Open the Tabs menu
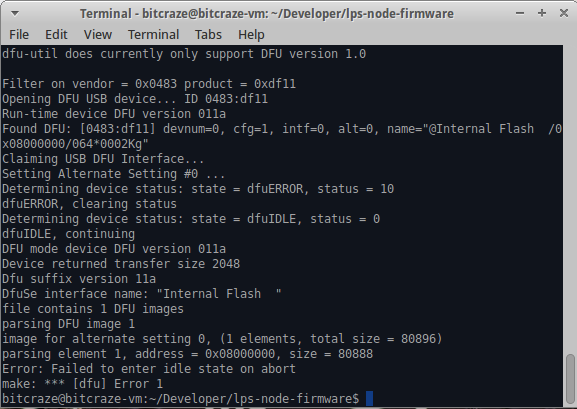 208,35
